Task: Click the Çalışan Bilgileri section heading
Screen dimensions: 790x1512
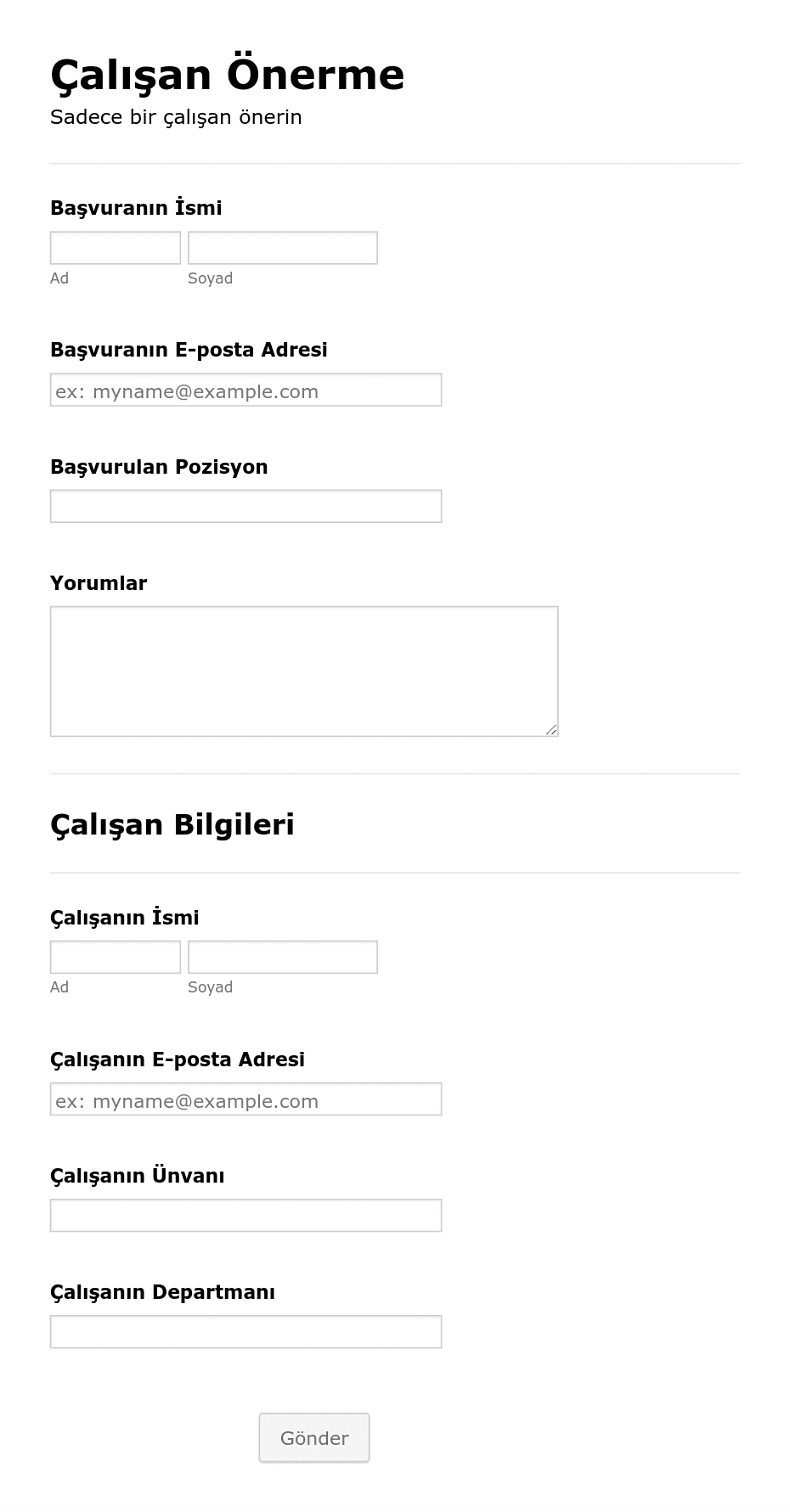Action: pos(172,824)
